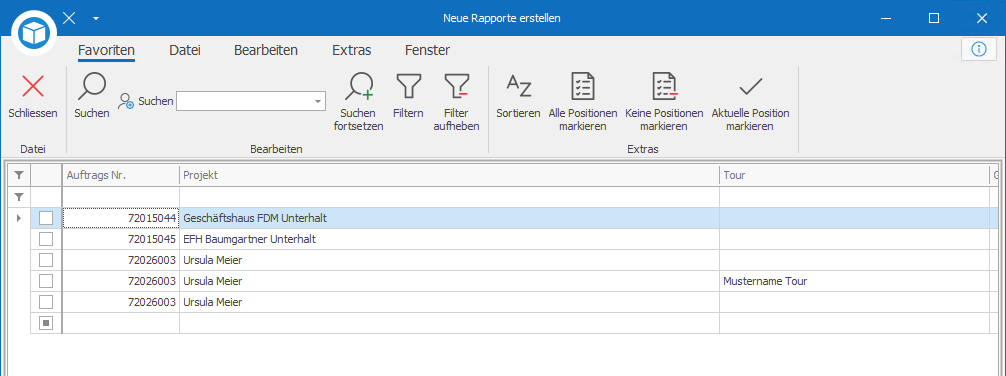
Task: Open the Fenster ribbon tab
Action: coord(427,50)
